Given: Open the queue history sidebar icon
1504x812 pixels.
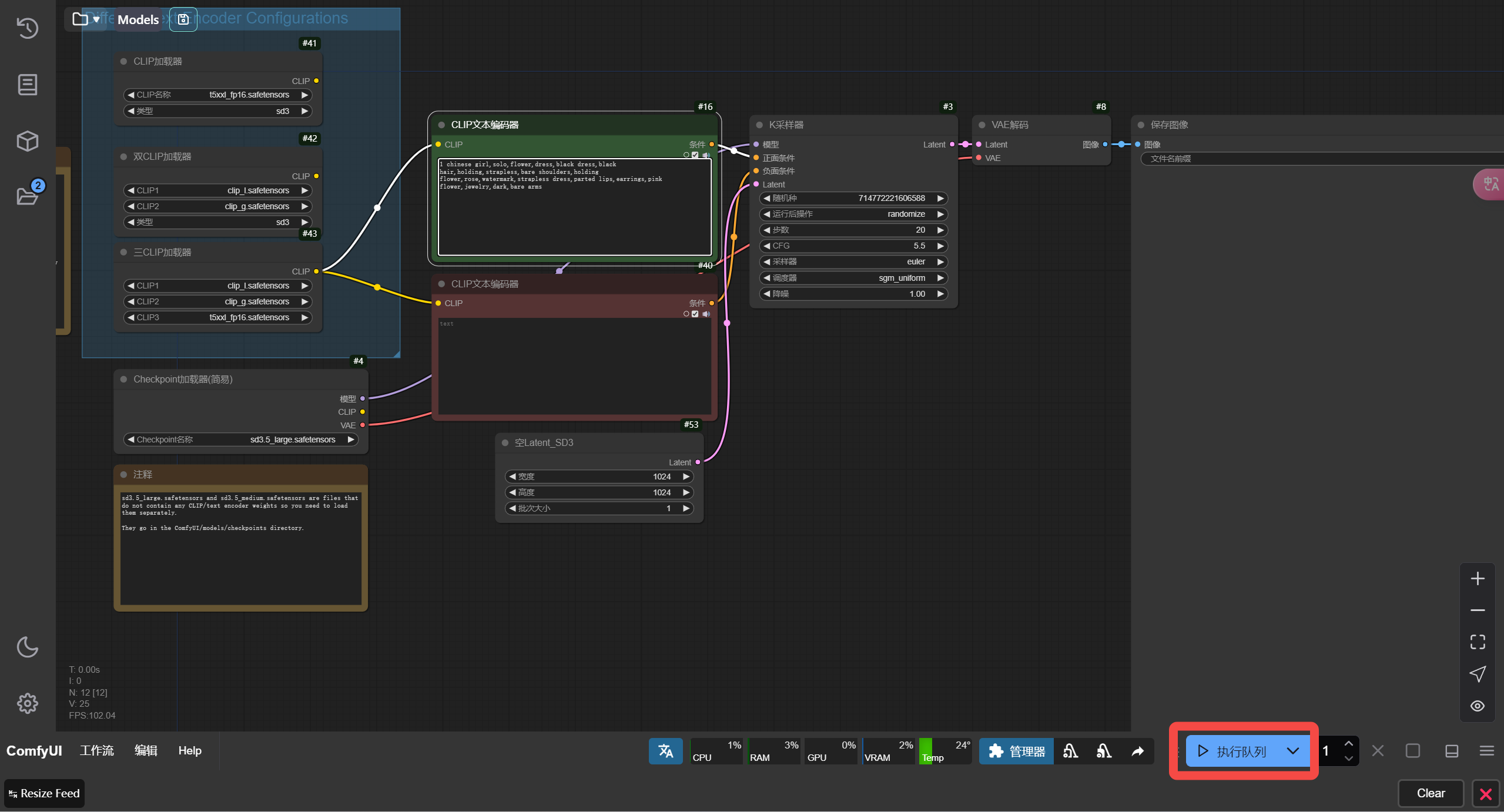Looking at the screenshot, I should pos(27,28).
